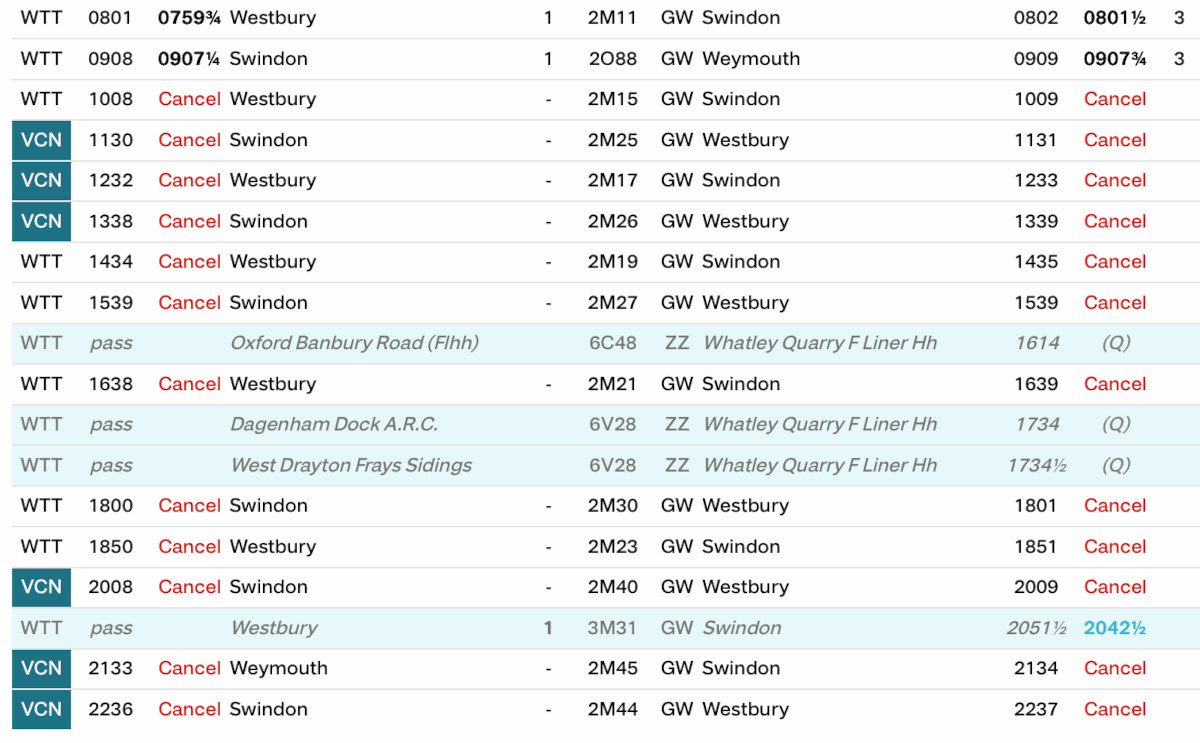Screen dimensions: 1200x743
Task: Open train 2M45 link
Action: pyautogui.click(x=612, y=668)
